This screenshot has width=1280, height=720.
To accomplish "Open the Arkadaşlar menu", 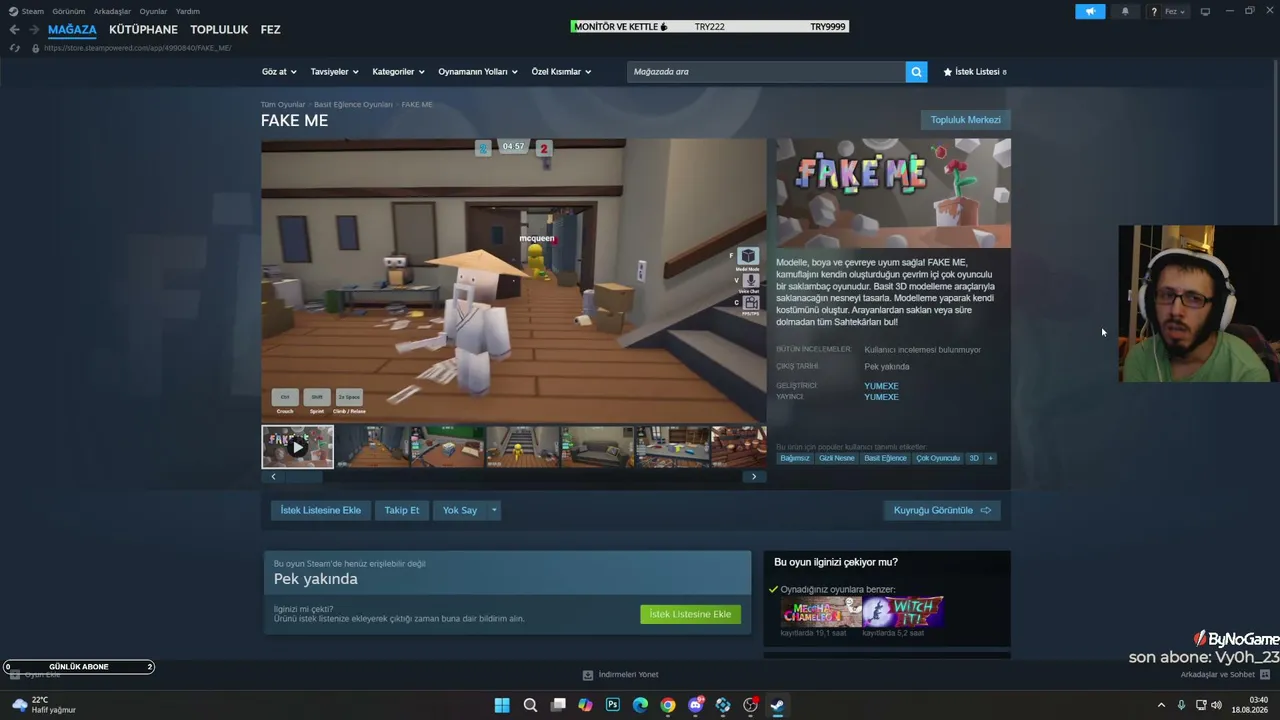I will (112, 11).
